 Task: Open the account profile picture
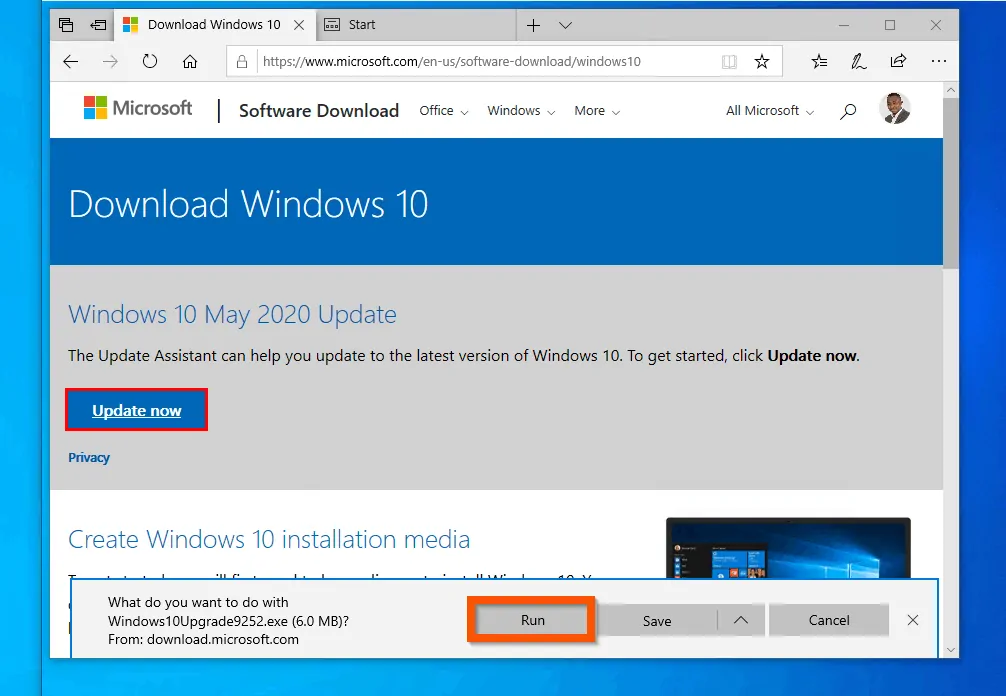pos(894,108)
